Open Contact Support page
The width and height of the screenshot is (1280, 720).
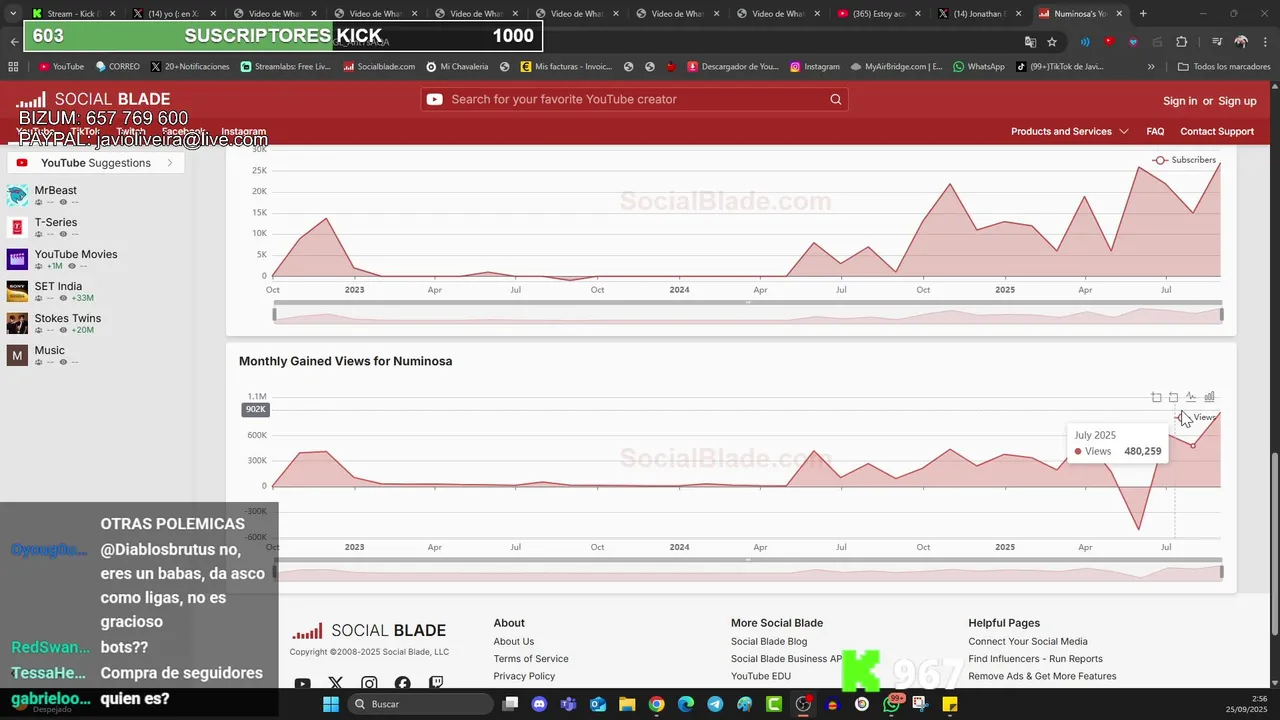pos(1217,131)
